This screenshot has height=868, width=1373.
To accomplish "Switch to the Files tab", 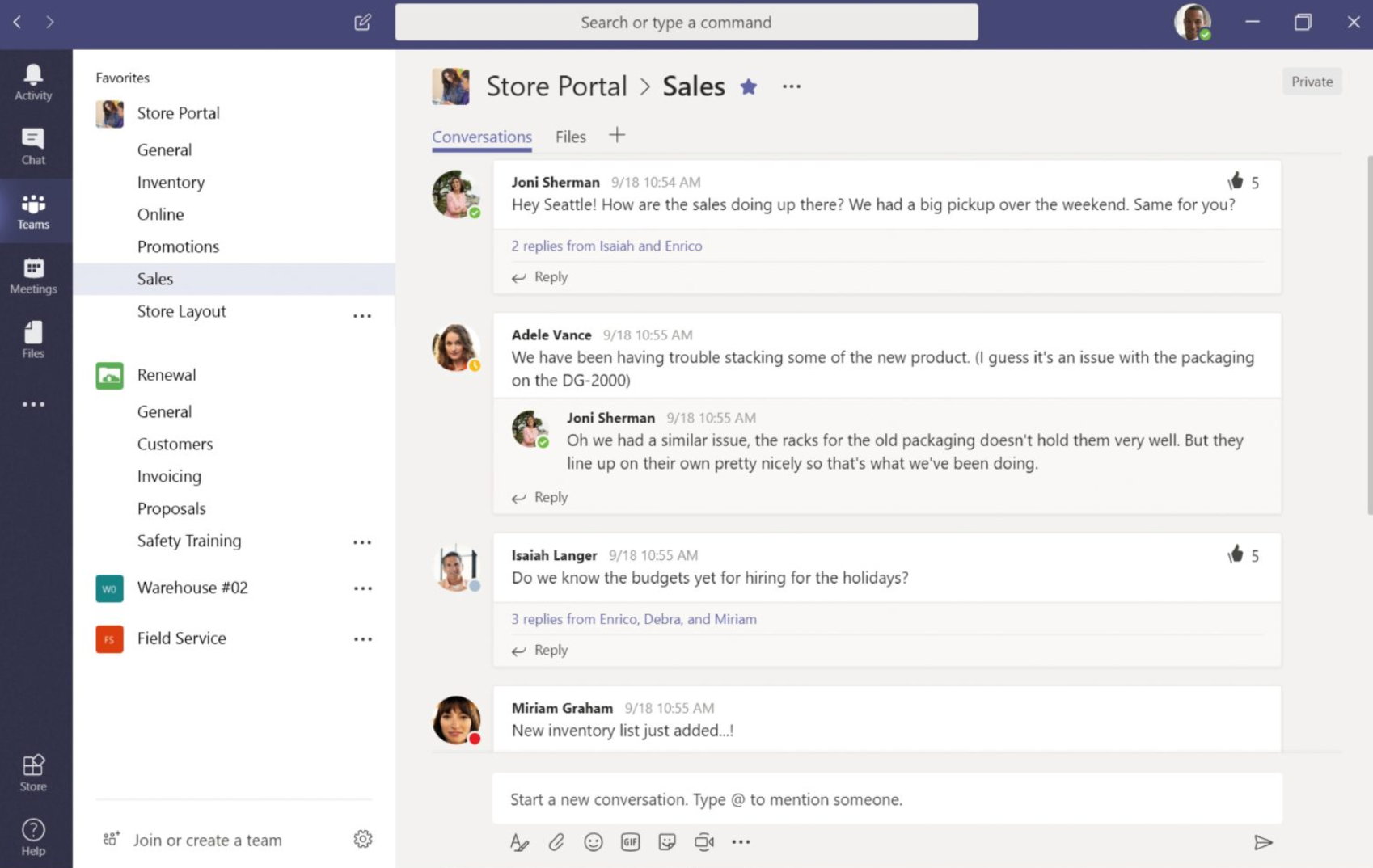I will [x=570, y=137].
